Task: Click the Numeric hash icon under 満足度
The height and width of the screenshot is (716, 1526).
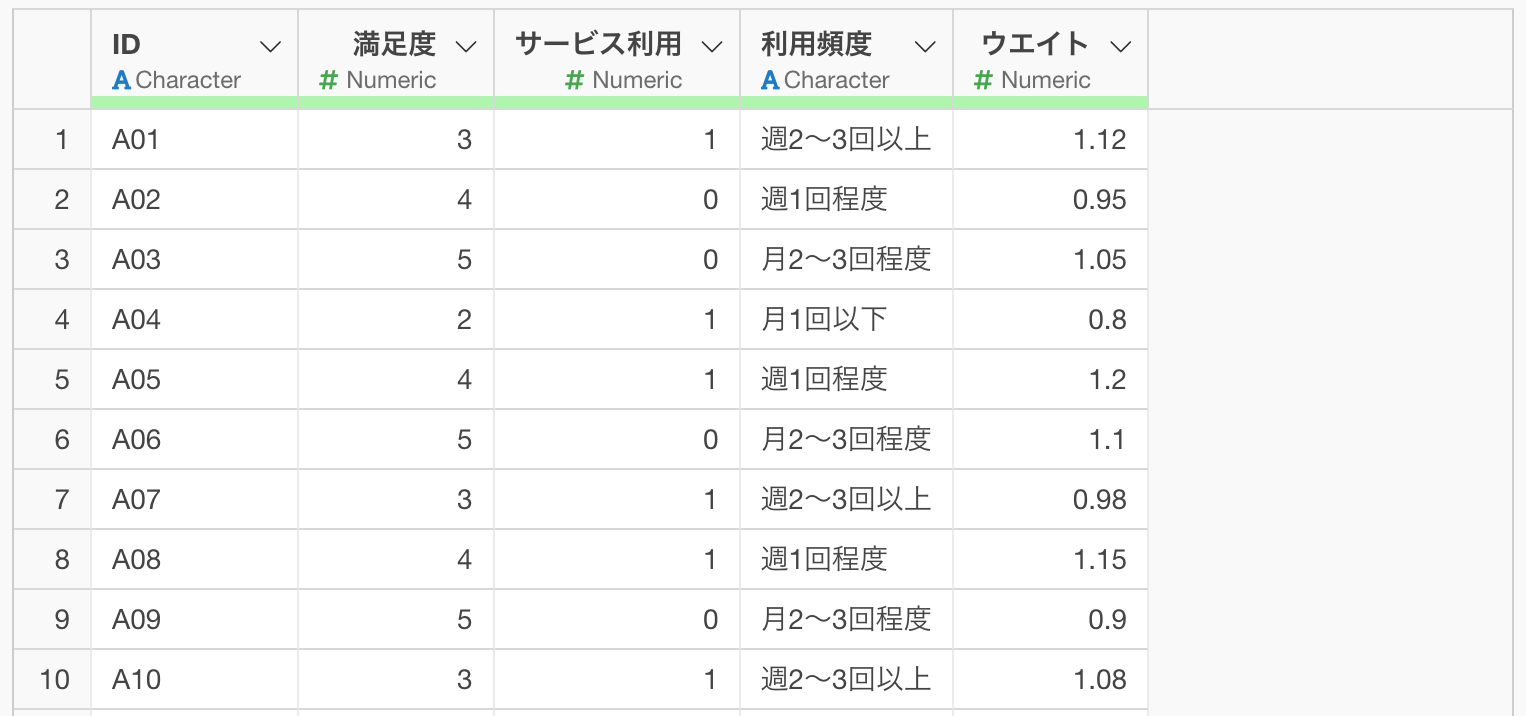Action: click(329, 81)
